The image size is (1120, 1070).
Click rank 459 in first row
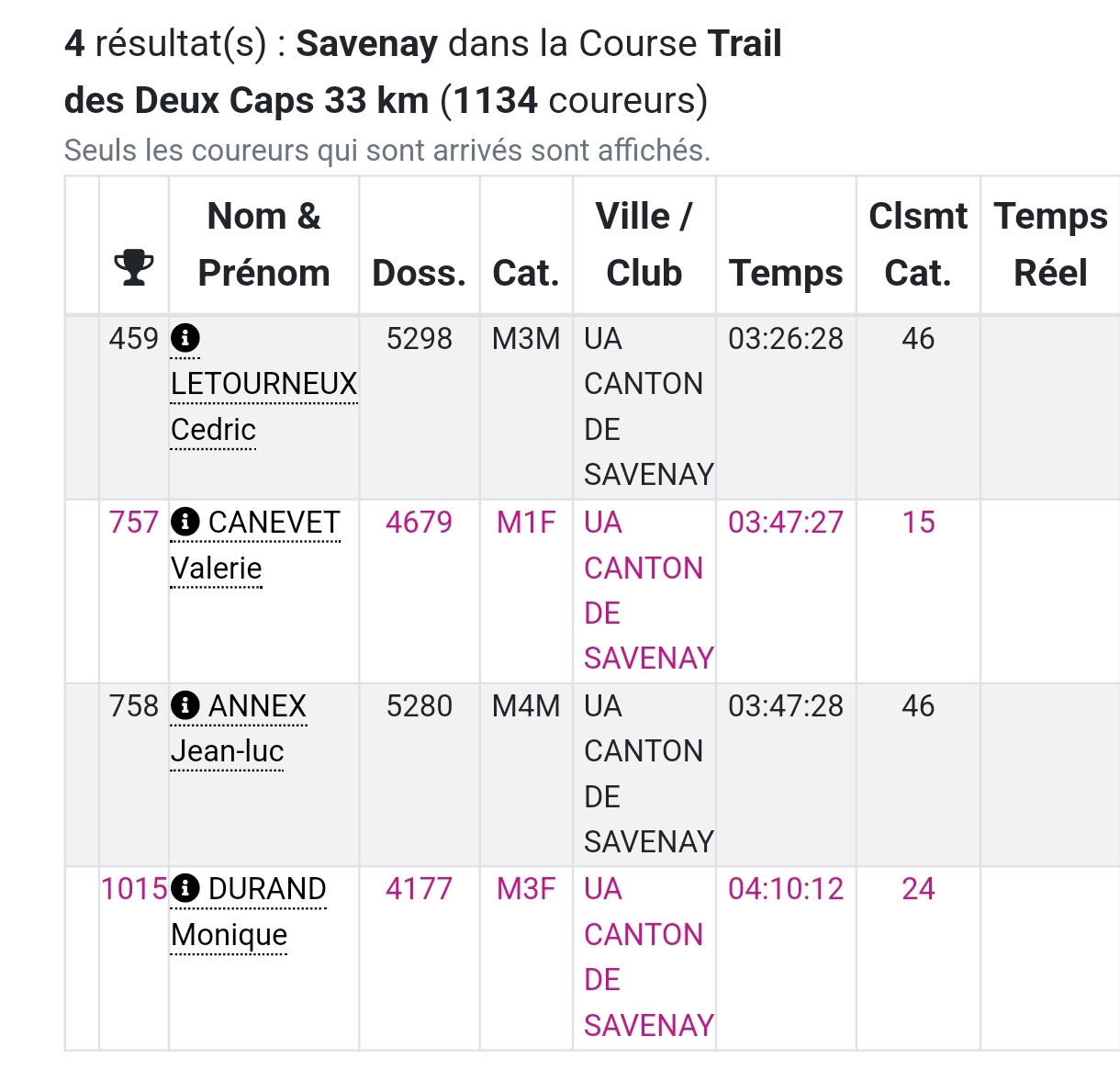[x=134, y=339]
